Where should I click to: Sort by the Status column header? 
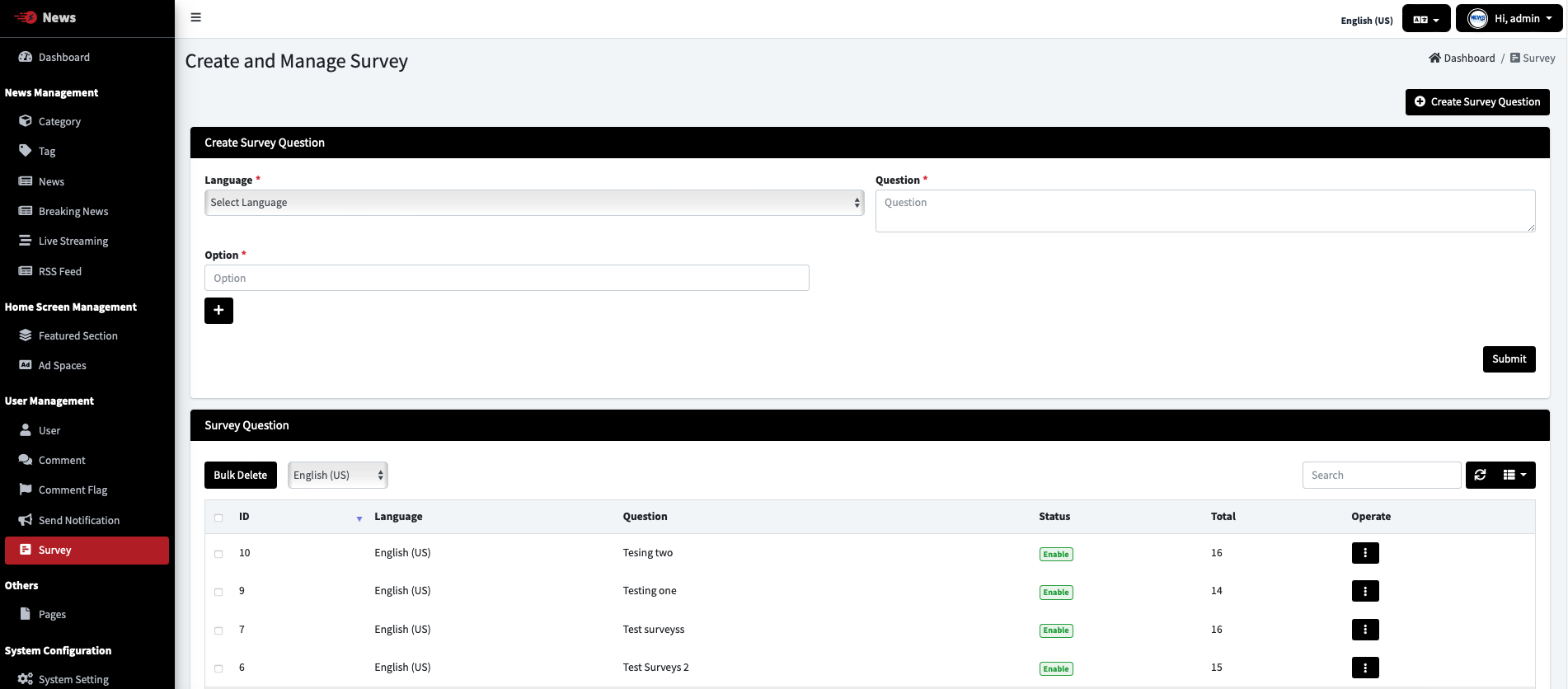pos(1054,517)
